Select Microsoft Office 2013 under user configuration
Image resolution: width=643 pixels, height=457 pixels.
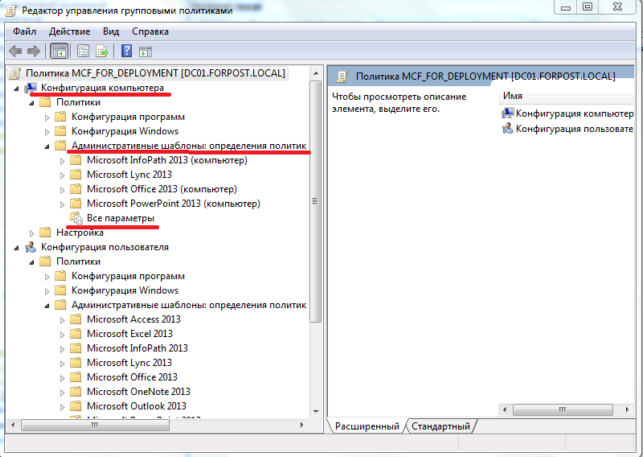pyautogui.click(x=132, y=377)
